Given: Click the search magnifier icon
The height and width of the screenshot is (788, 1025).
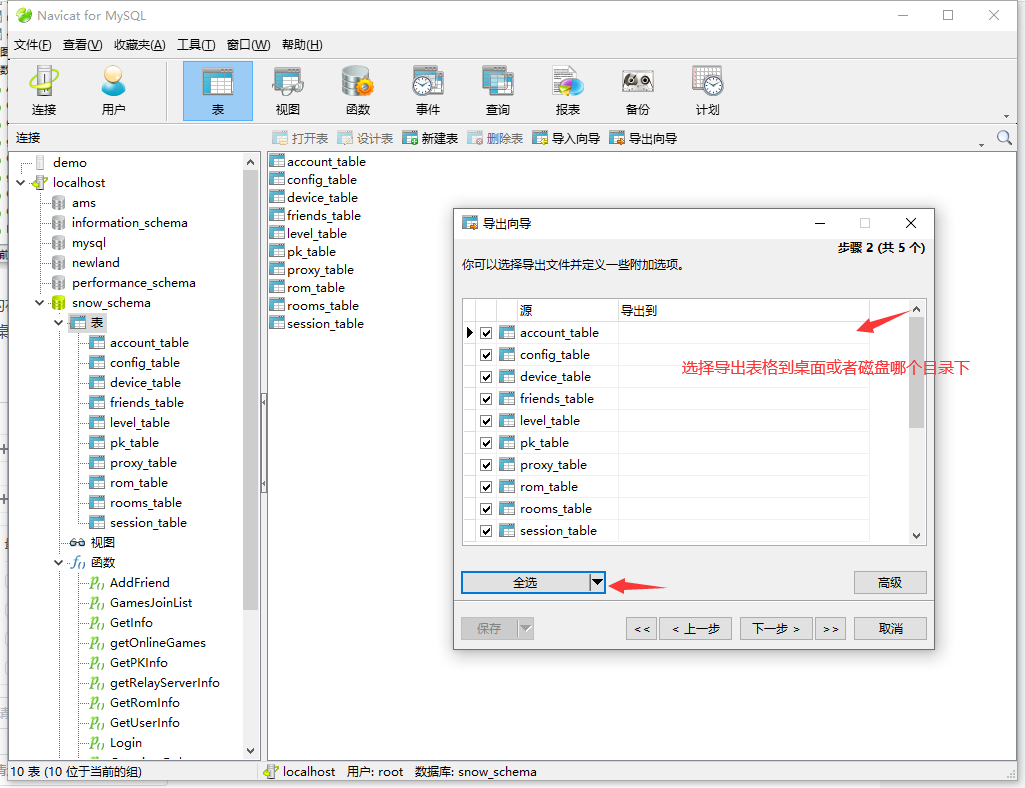Looking at the screenshot, I should [1004, 138].
